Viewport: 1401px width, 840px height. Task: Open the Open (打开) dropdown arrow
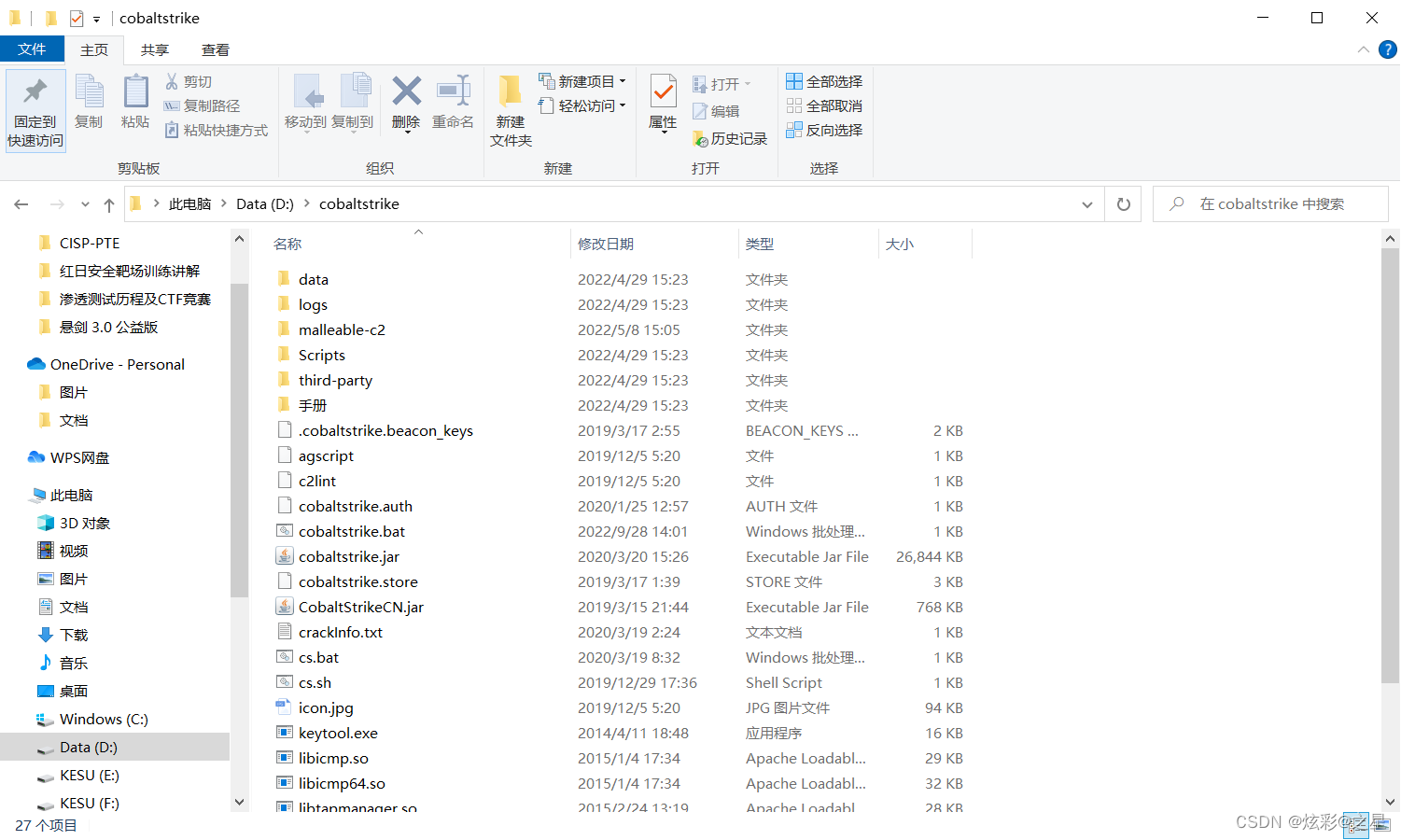[748, 84]
